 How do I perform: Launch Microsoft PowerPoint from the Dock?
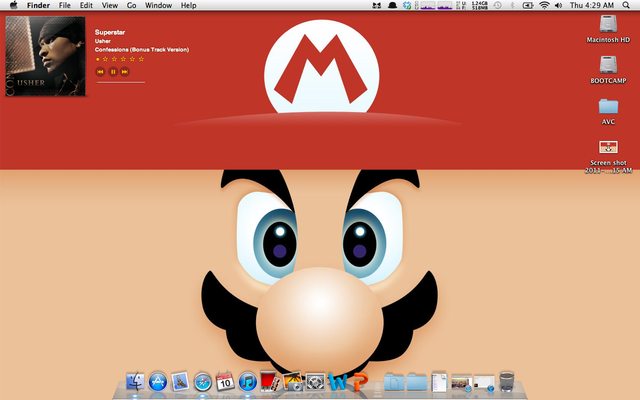tap(359, 382)
